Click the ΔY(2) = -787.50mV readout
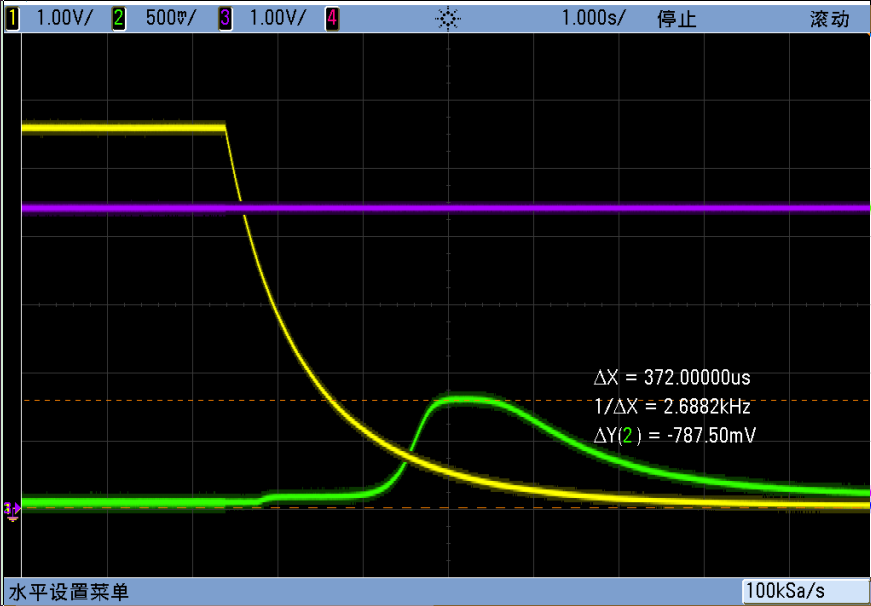The image size is (871, 606). 674,437
